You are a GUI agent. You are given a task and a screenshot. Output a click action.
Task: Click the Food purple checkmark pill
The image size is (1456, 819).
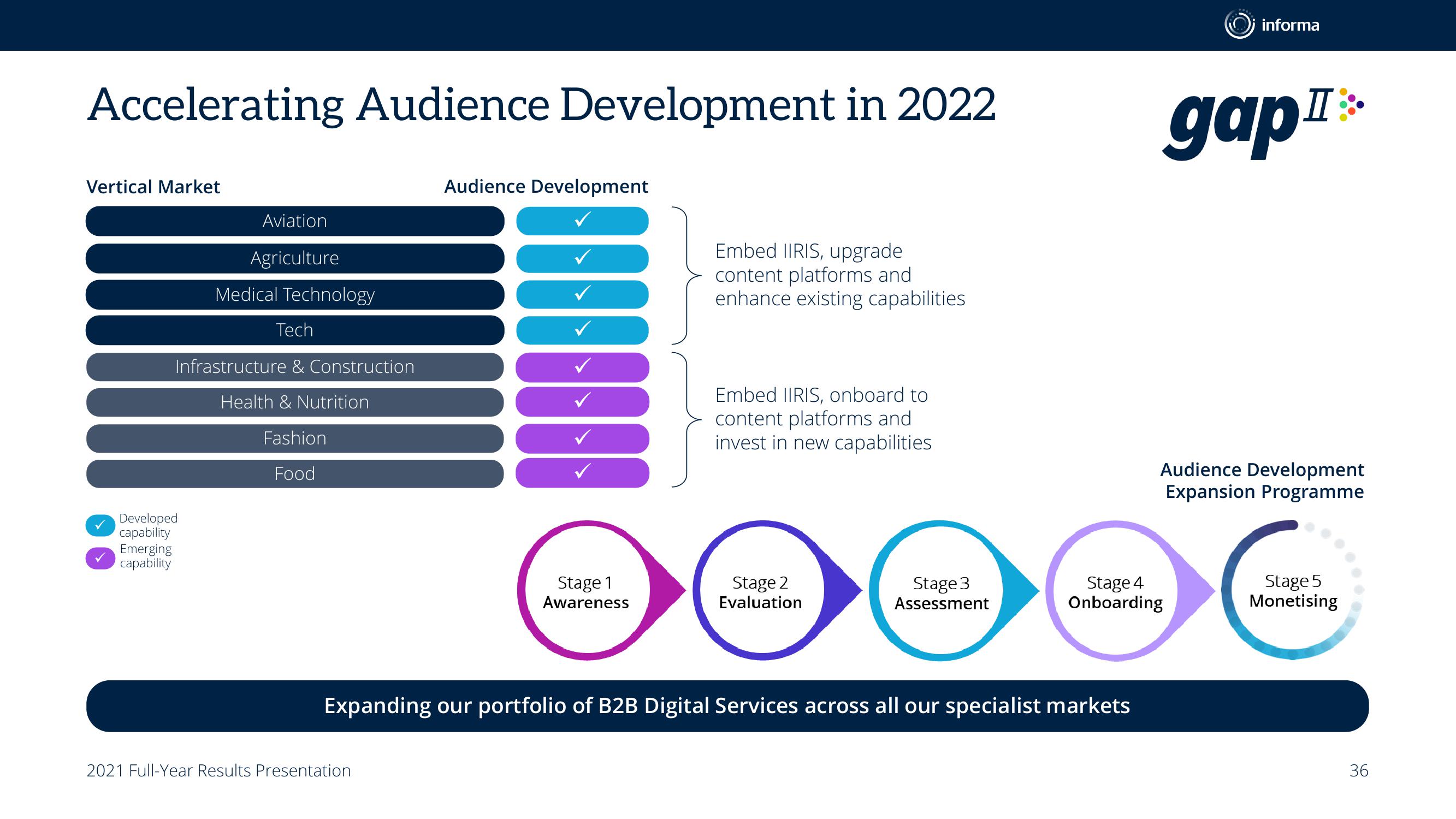582,473
